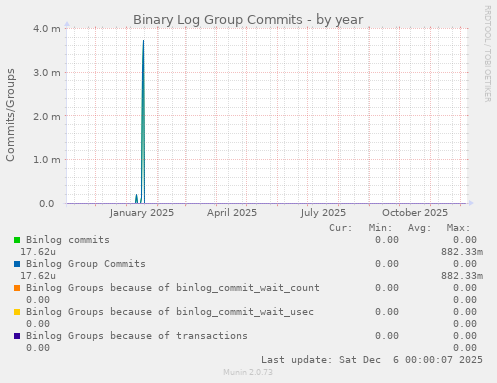Click the "Commits/Groups" vertical axis label
The image size is (497, 383).
pyautogui.click(x=10, y=115)
